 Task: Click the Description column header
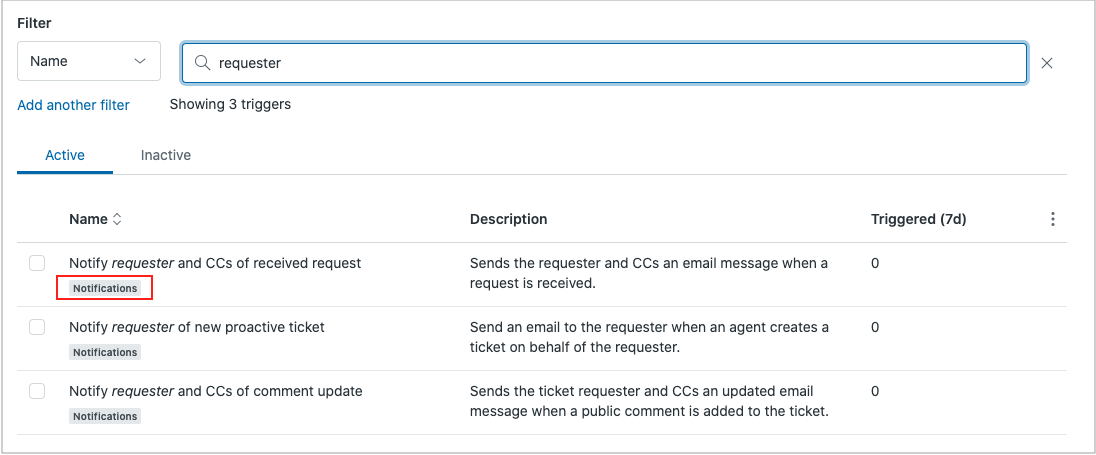tap(508, 219)
